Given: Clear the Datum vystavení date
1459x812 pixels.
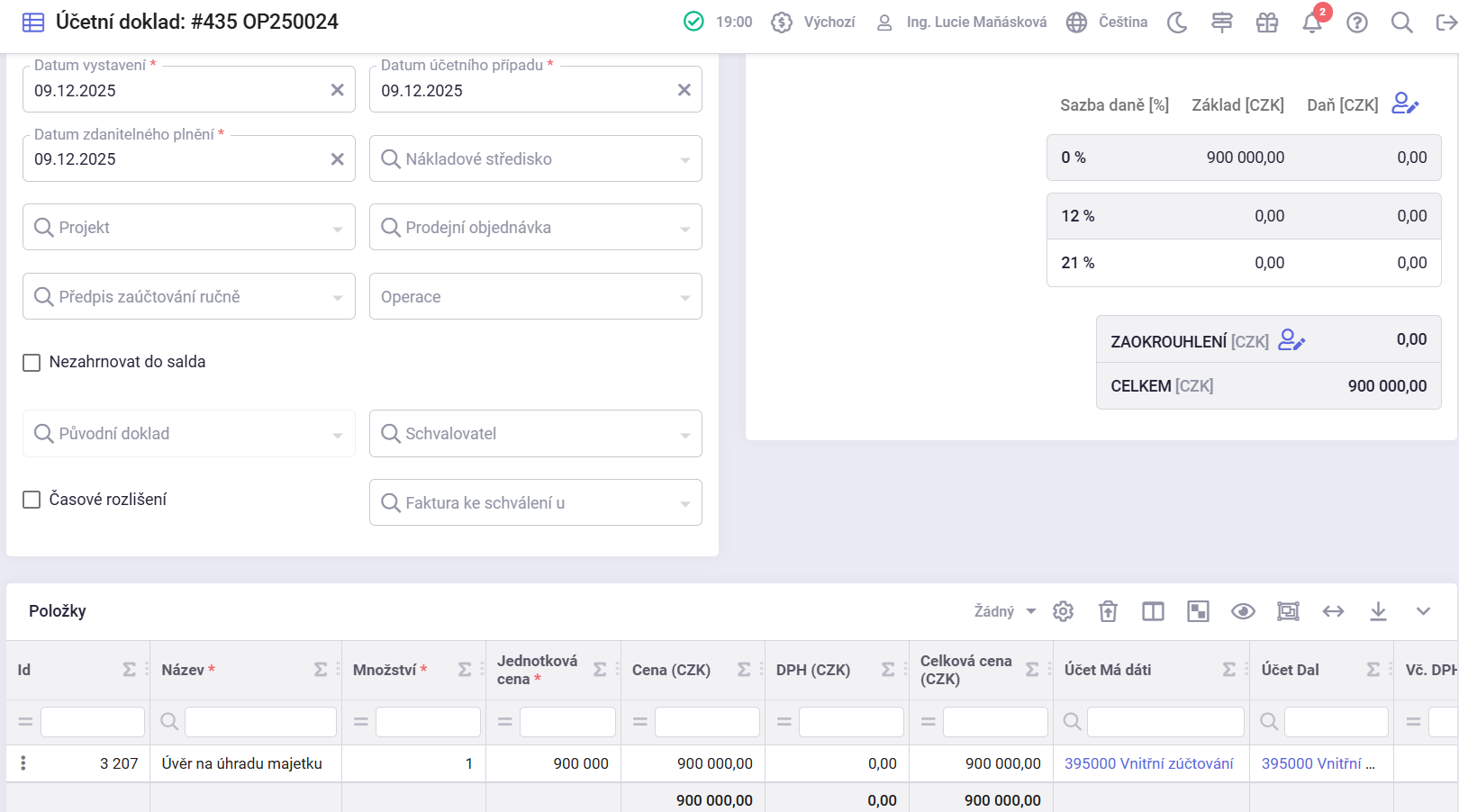Looking at the screenshot, I should (338, 90).
